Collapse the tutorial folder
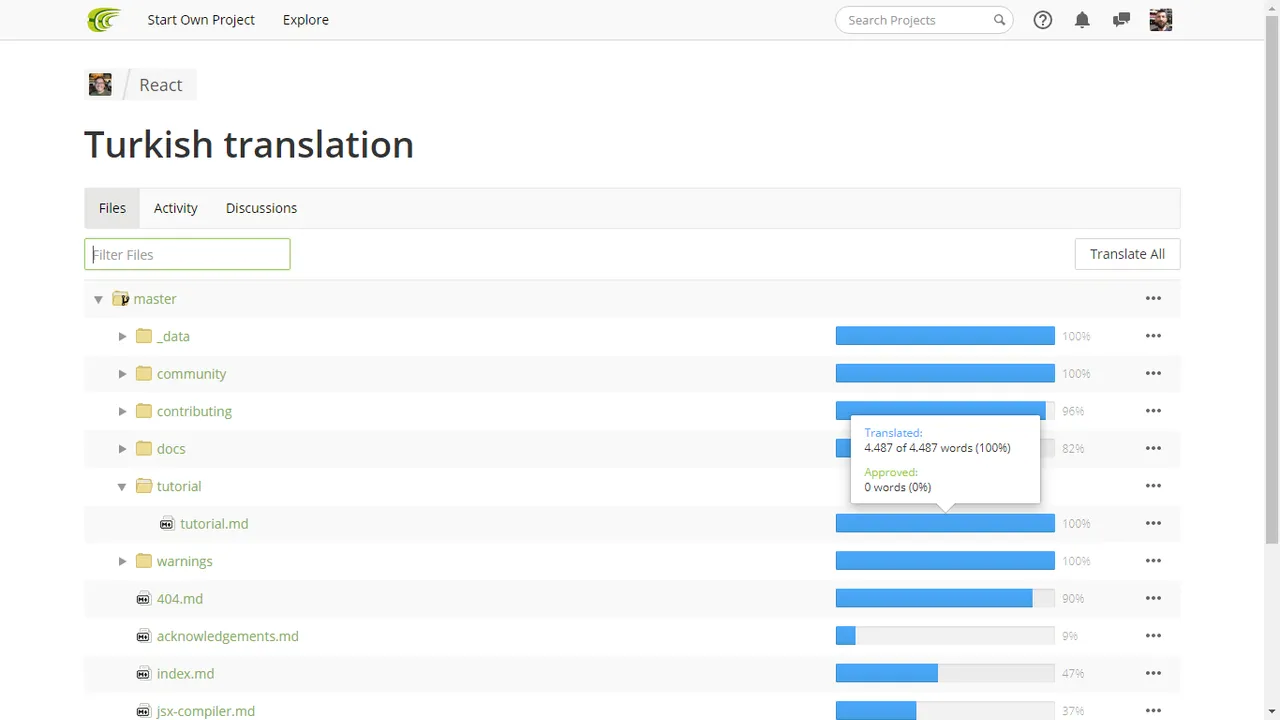1280x720 pixels. [x=122, y=487]
